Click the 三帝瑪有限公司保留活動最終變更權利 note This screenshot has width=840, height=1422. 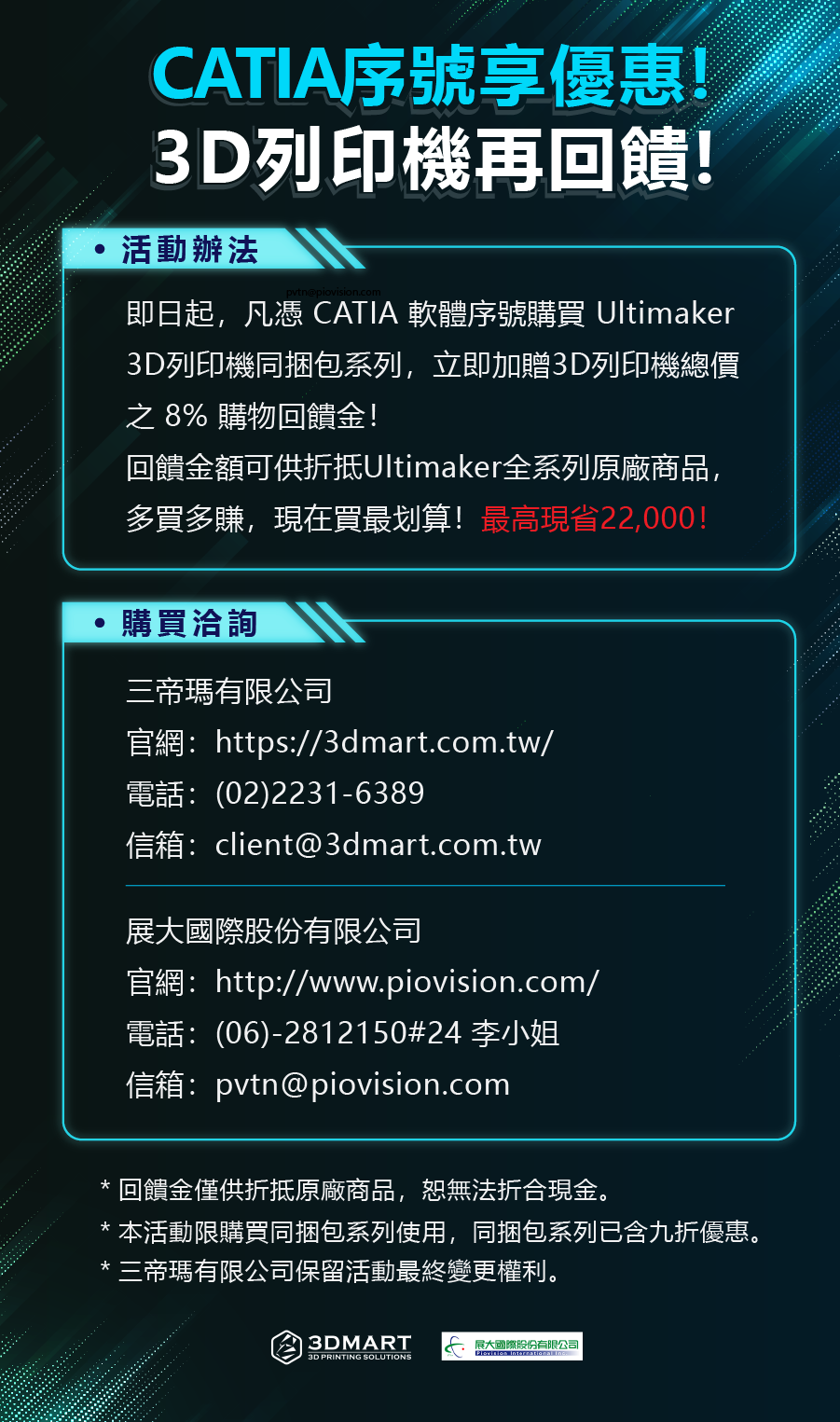(x=332, y=1272)
